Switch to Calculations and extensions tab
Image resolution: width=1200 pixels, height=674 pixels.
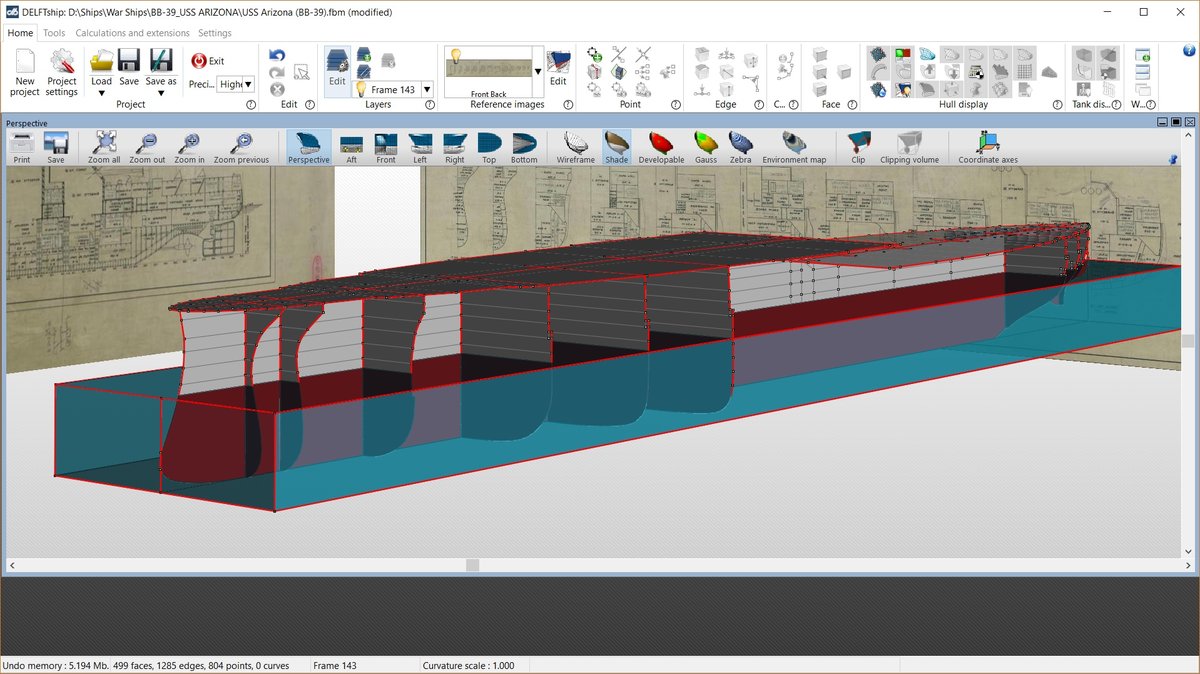coord(132,33)
